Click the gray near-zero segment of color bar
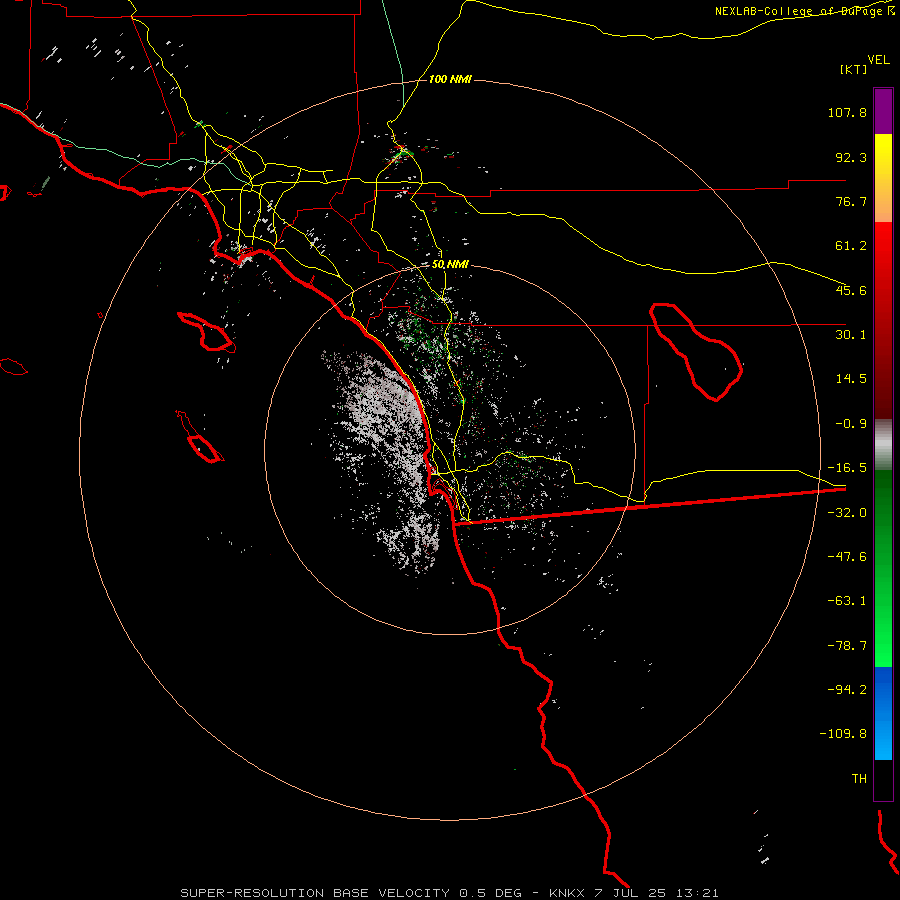The height and width of the screenshot is (900, 900). click(x=883, y=445)
